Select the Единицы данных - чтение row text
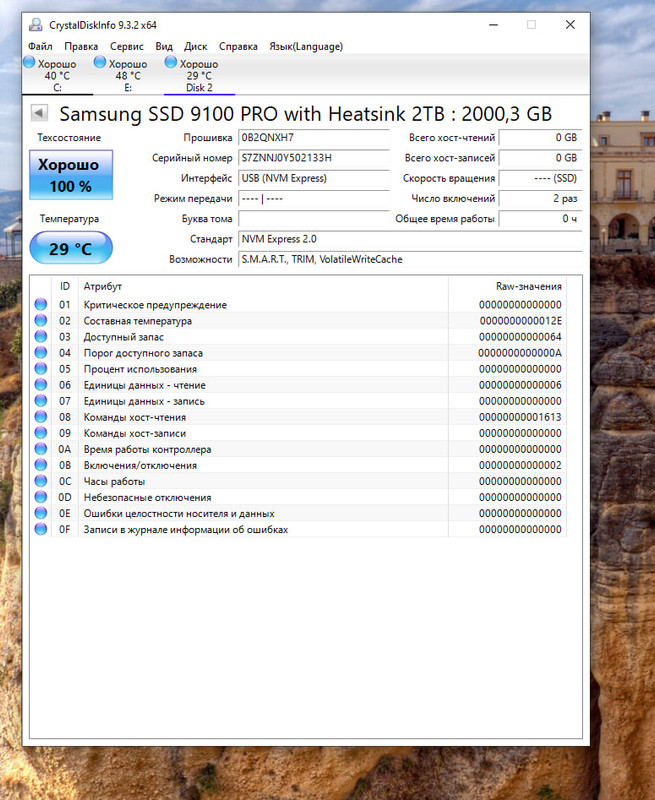The image size is (655, 800). point(145,385)
